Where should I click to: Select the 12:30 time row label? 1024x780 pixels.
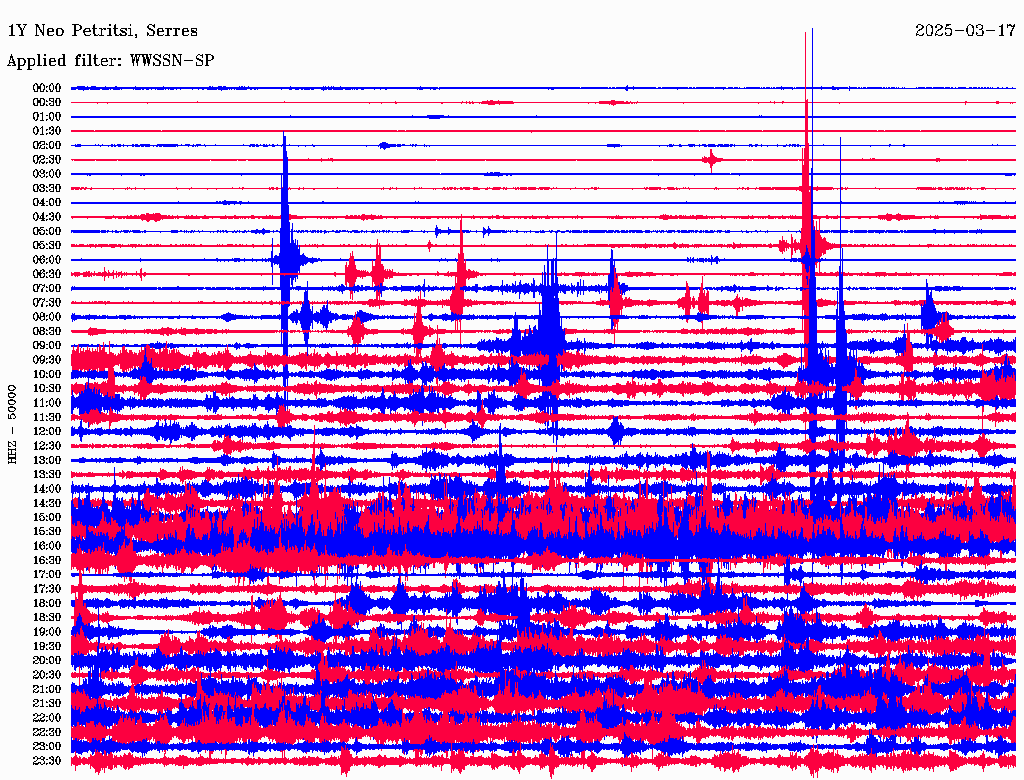[46, 446]
